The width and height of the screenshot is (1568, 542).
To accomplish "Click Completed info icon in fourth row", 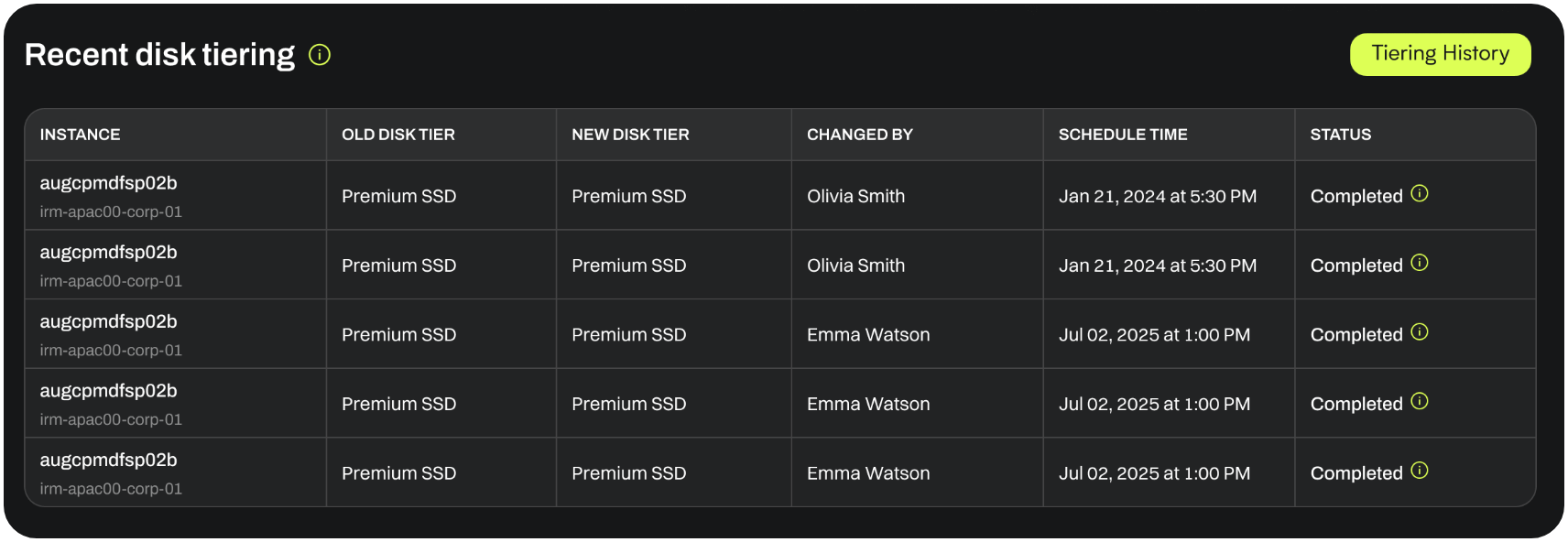I will pos(1420,401).
